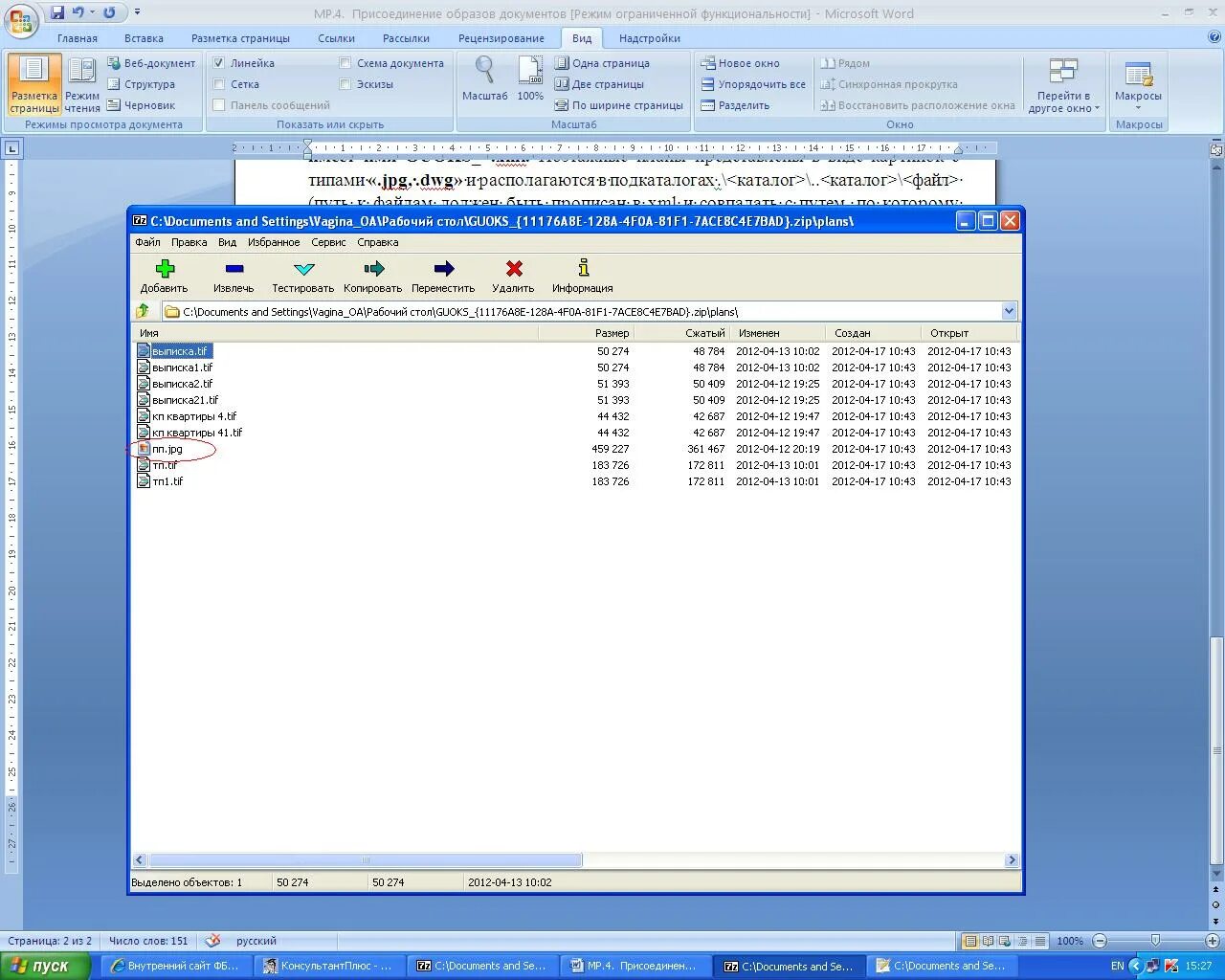Click Упорядочить все button
The width and height of the screenshot is (1225, 980).
753,84
